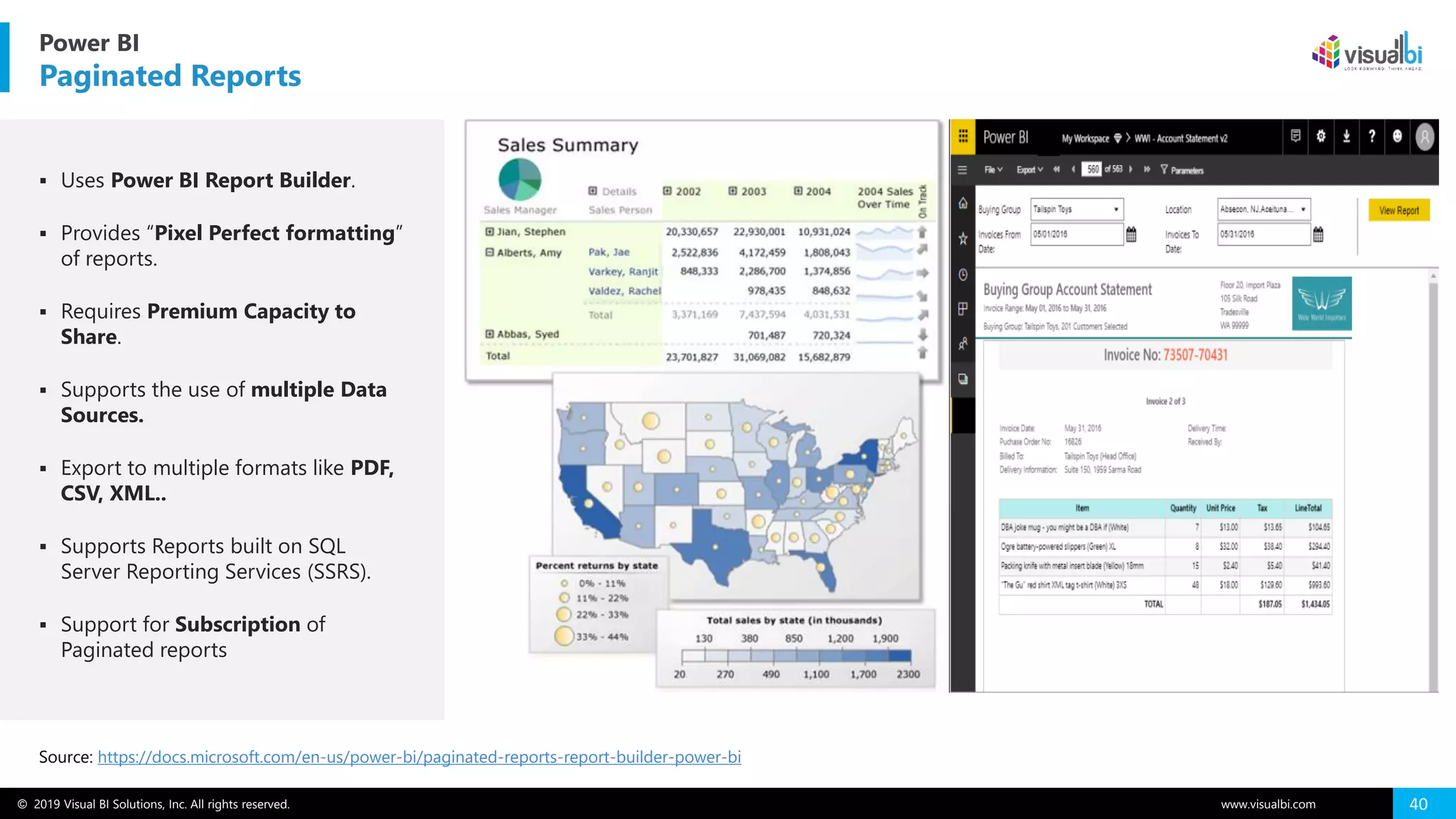Expand the Abbas, Syed row

click(489, 334)
